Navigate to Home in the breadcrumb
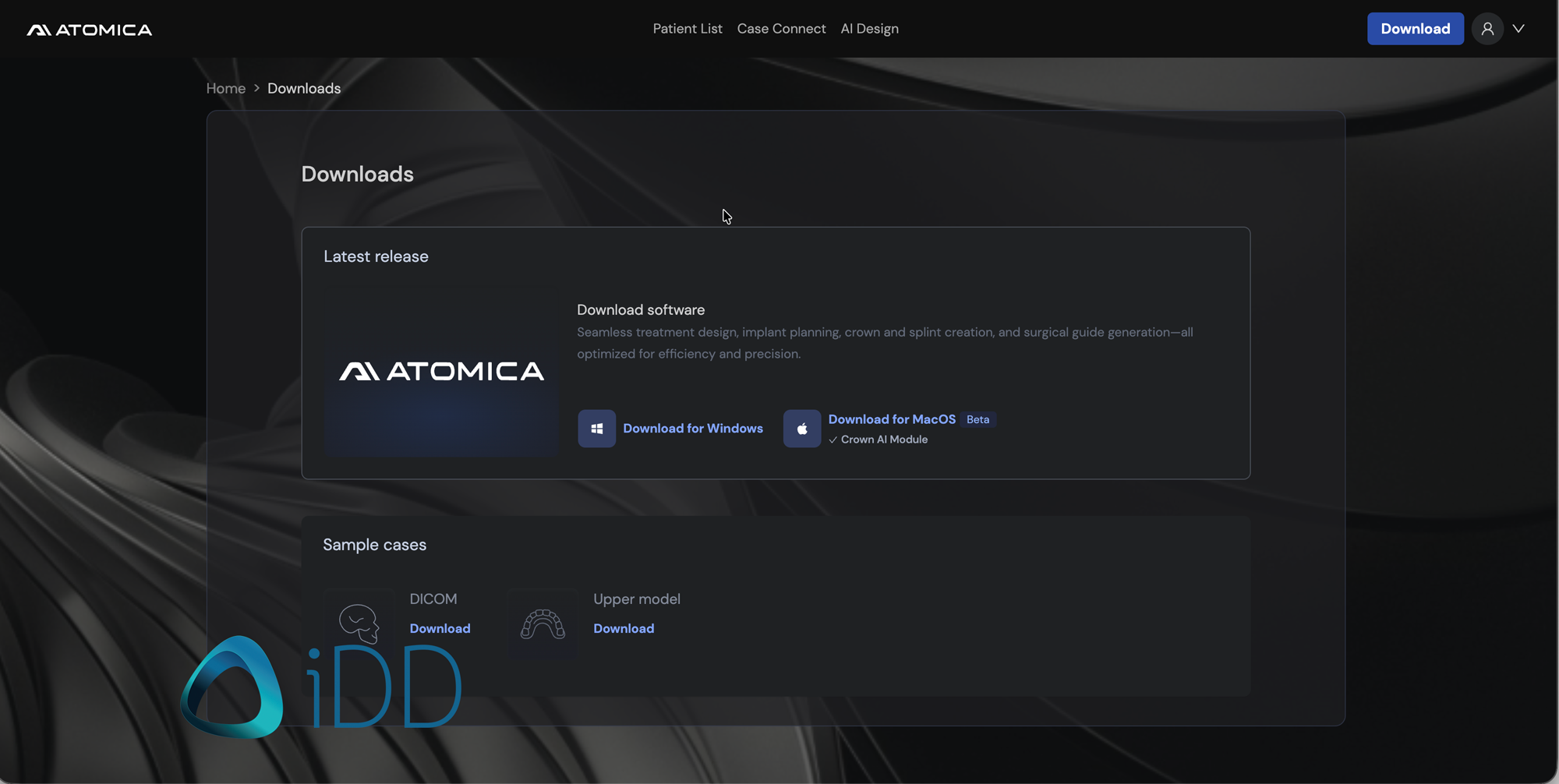 226,88
